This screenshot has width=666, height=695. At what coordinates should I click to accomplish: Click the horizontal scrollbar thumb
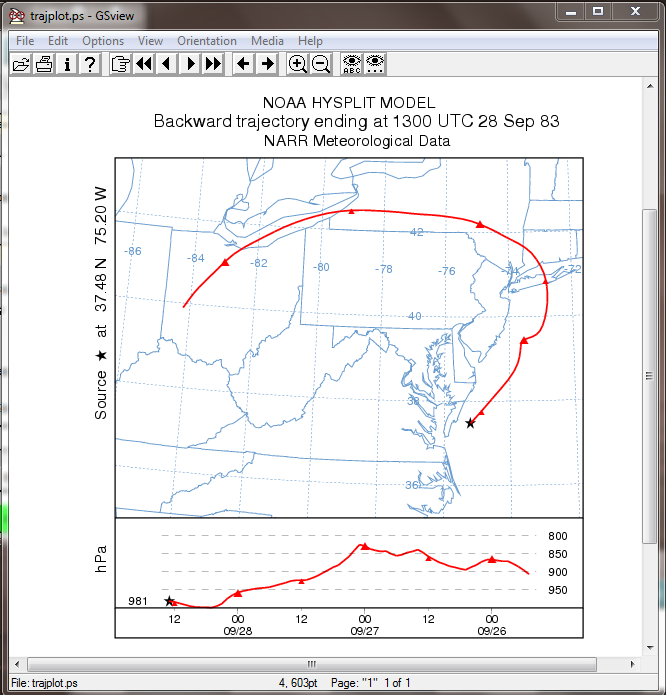pyautogui.click(x=312, y=664)
